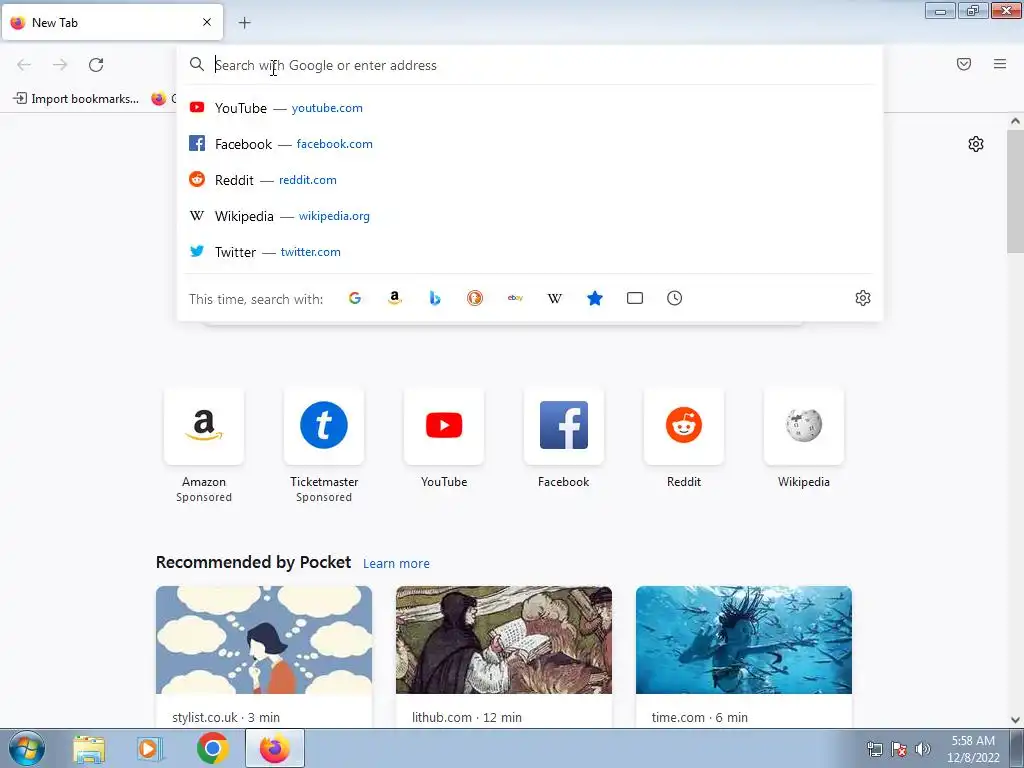This screenshot has height=768, width=1024.
Task: Launch Google Chrome from taskbar
Action: 213,748
